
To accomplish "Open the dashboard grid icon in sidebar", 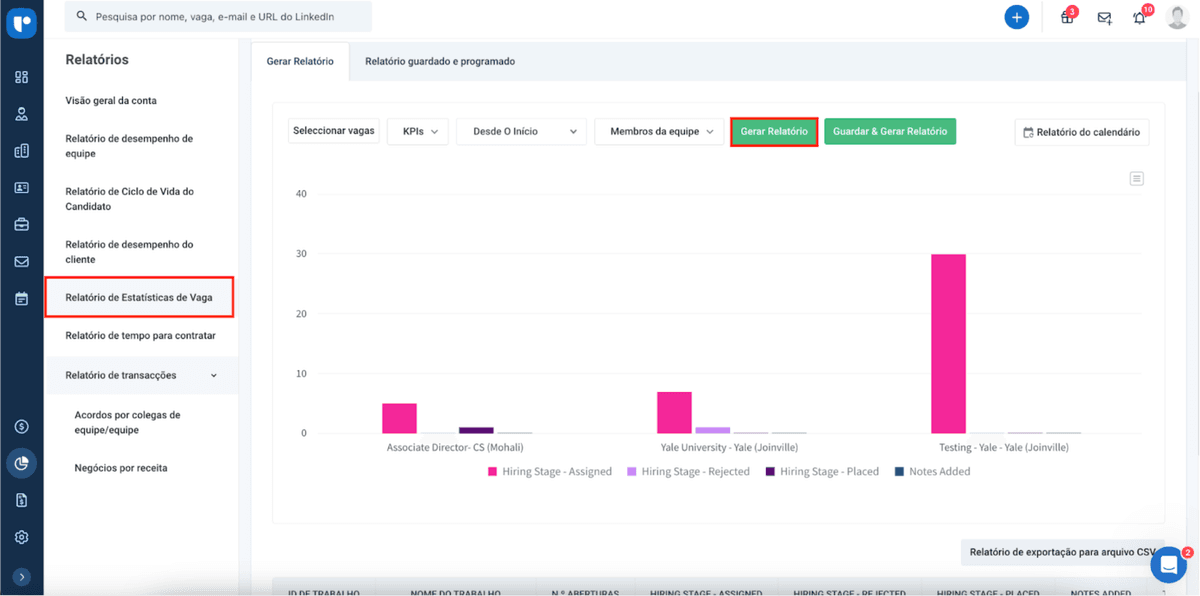I will click(21, 77).
